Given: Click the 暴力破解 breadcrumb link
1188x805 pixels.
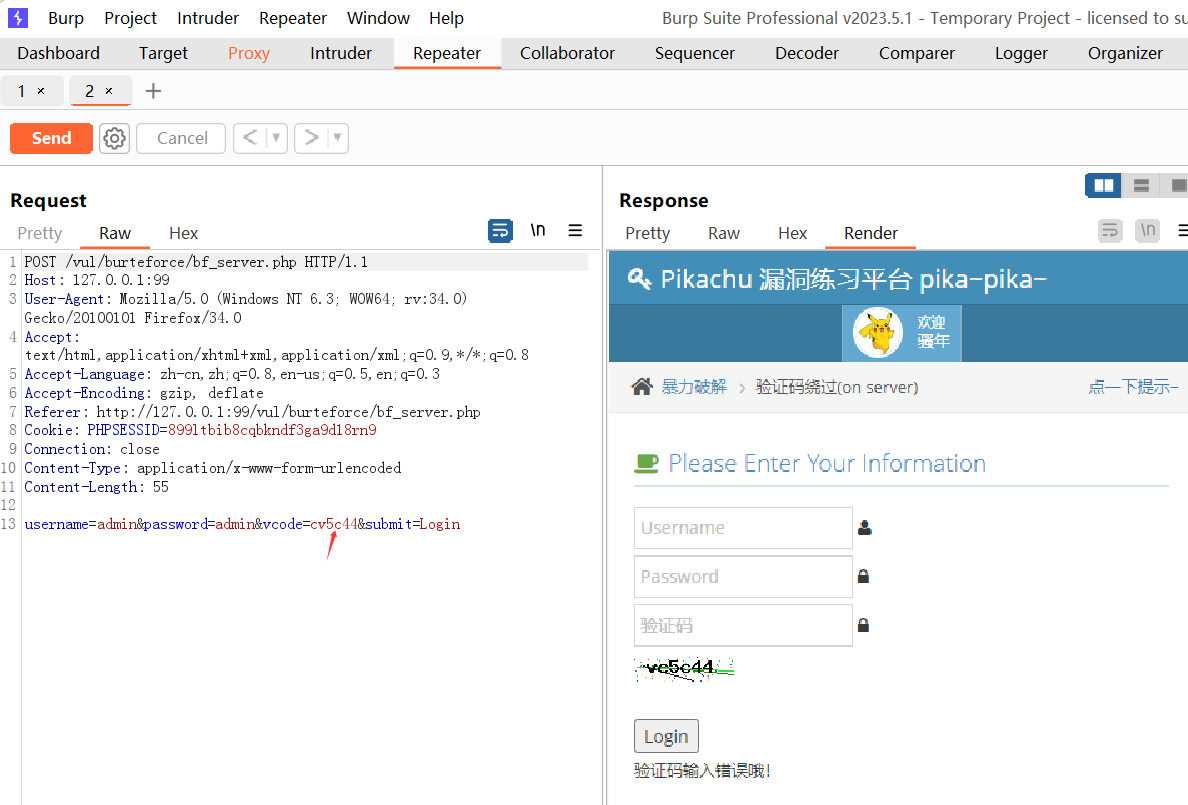Looking at the screenshot, I should point(694,387).
